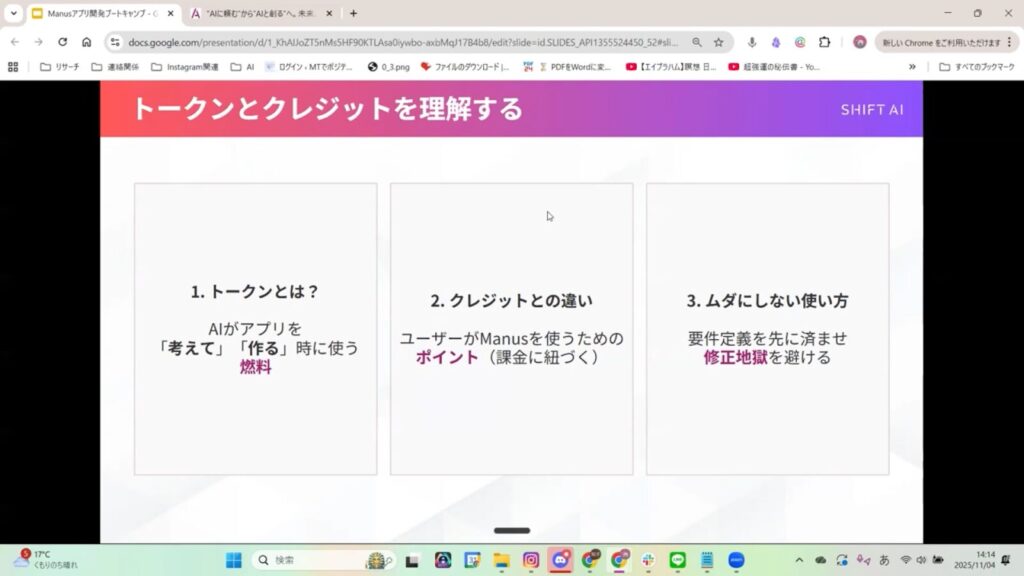Click the microphone icon in the toolbar

coord(751,42)
